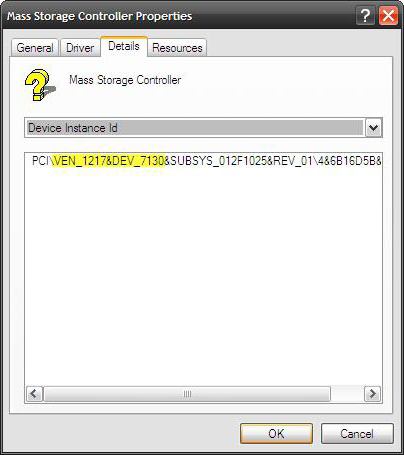Click the question-mark help button in title bar

click(x=365, y=16)
